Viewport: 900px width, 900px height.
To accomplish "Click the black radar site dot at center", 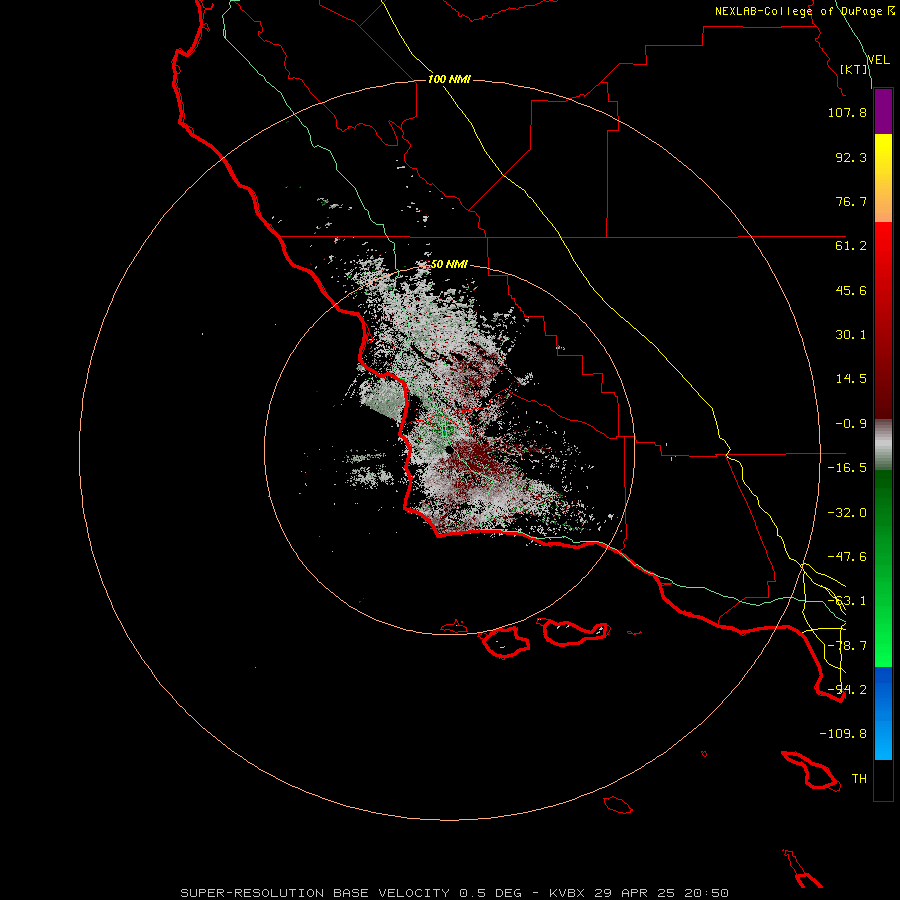I will coord(449,451).
